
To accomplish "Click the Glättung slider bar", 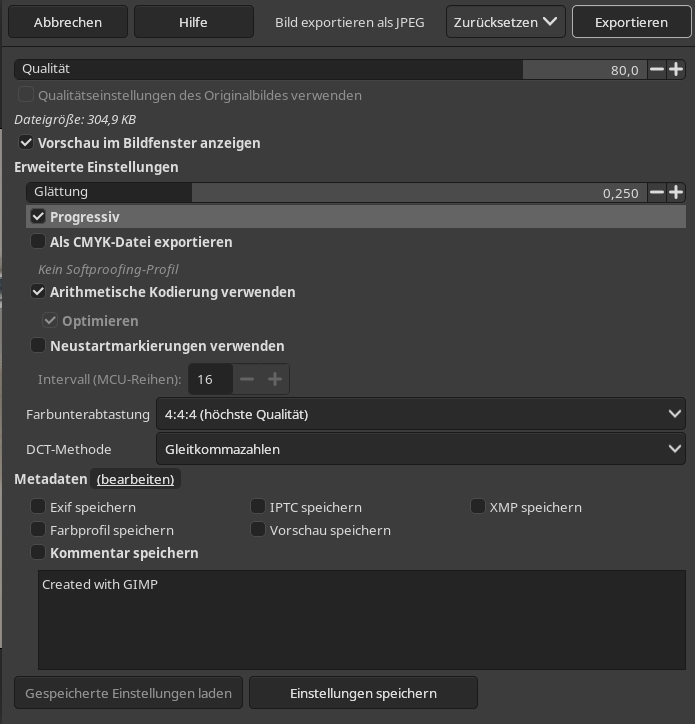I will pos(336,193).
